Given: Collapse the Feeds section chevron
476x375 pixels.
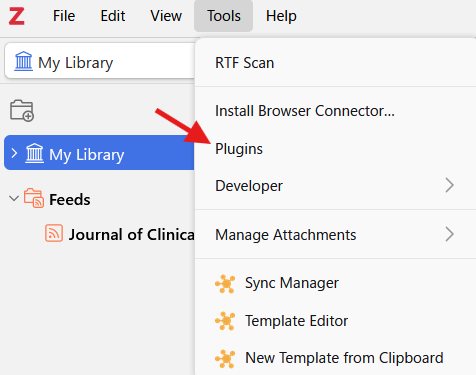Looking at the screenshot, I should (14, 199).
